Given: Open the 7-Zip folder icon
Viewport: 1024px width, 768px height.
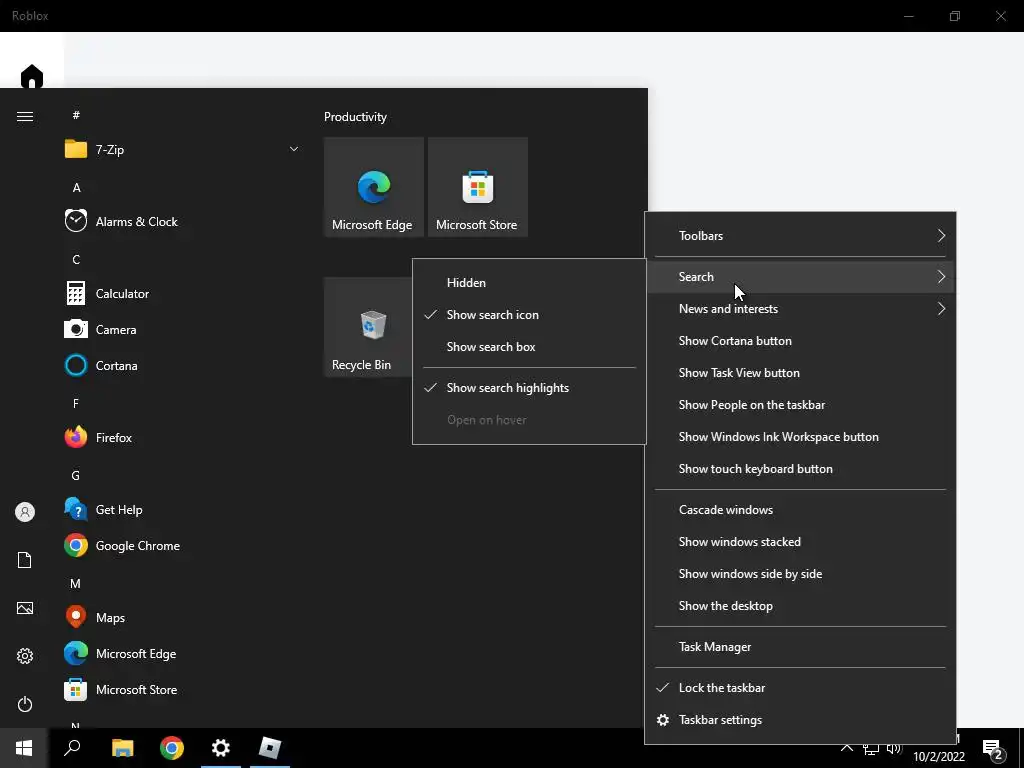Looking at the screenshot, I should pyautogui.click(x=76, y=150).
